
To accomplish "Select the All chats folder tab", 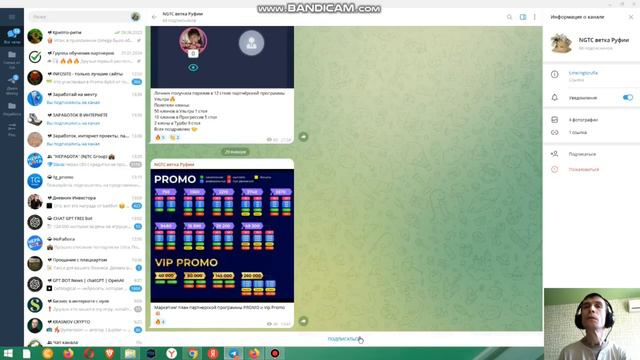I will click(x=12, y=36).
